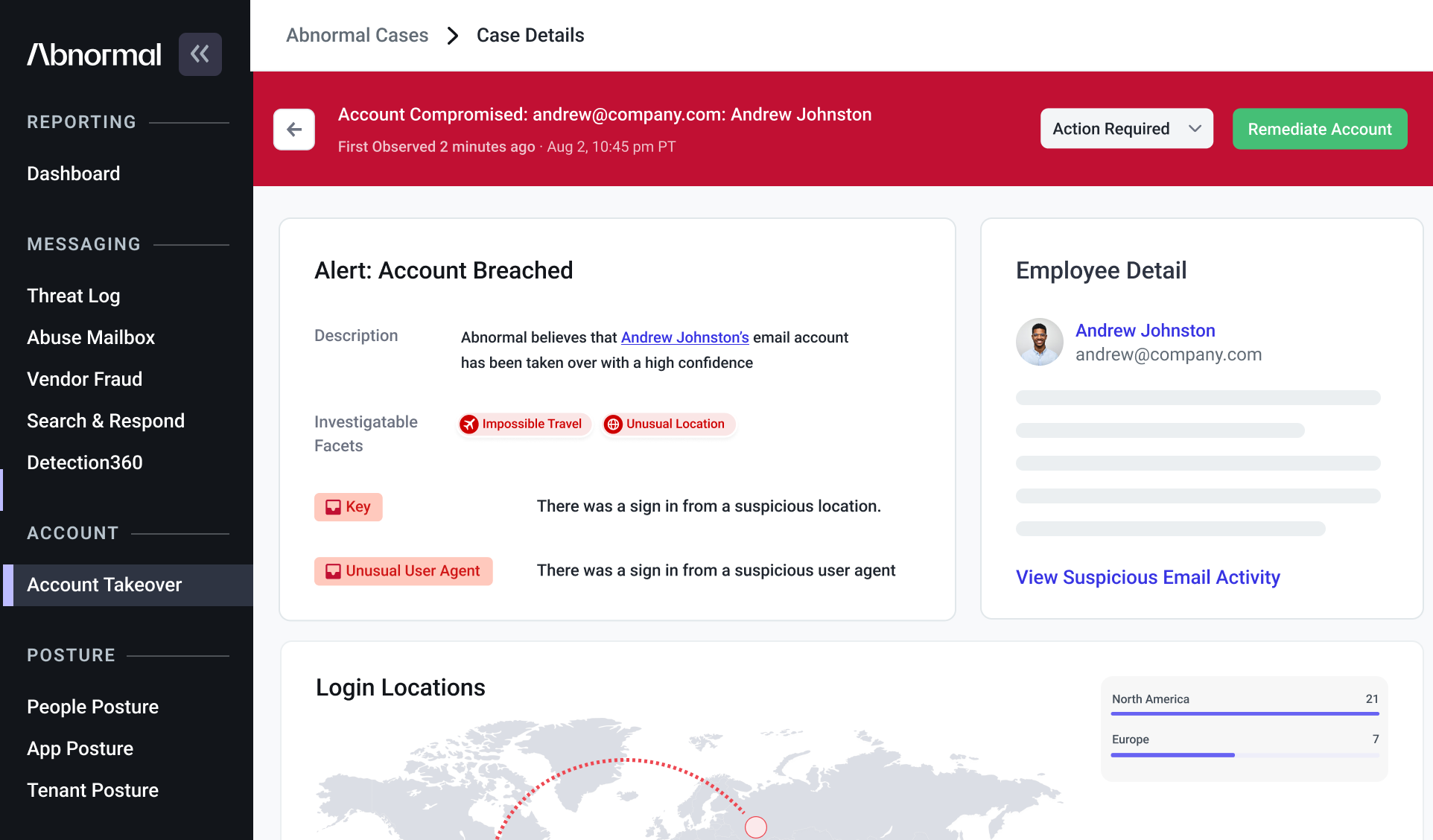Screen dimensions: 1433x840
Task: Click the suspicious user agent sign-in text
Action: tap(716, 570)
